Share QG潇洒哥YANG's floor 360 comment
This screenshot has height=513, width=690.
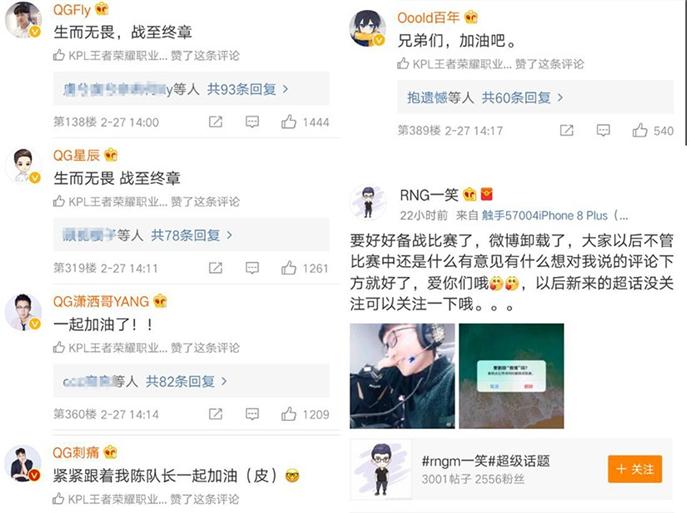tap(215, 414)
